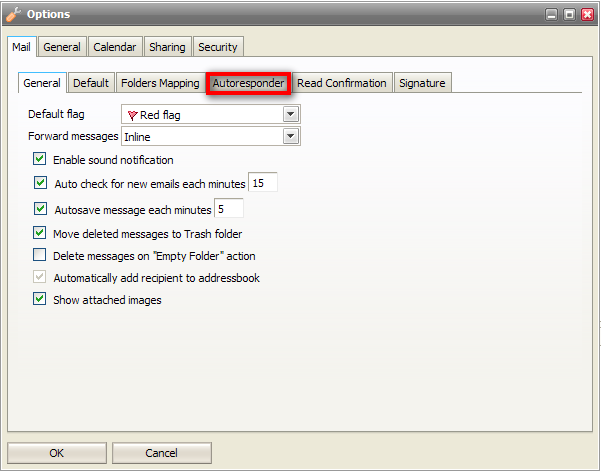Uncheck Auto check for new emails
The width and height of the screenshot is (601, 471).
click(40, 183)
